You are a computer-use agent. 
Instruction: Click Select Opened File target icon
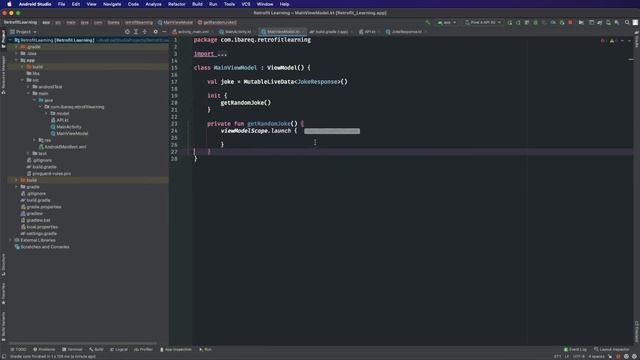(127, 32)
